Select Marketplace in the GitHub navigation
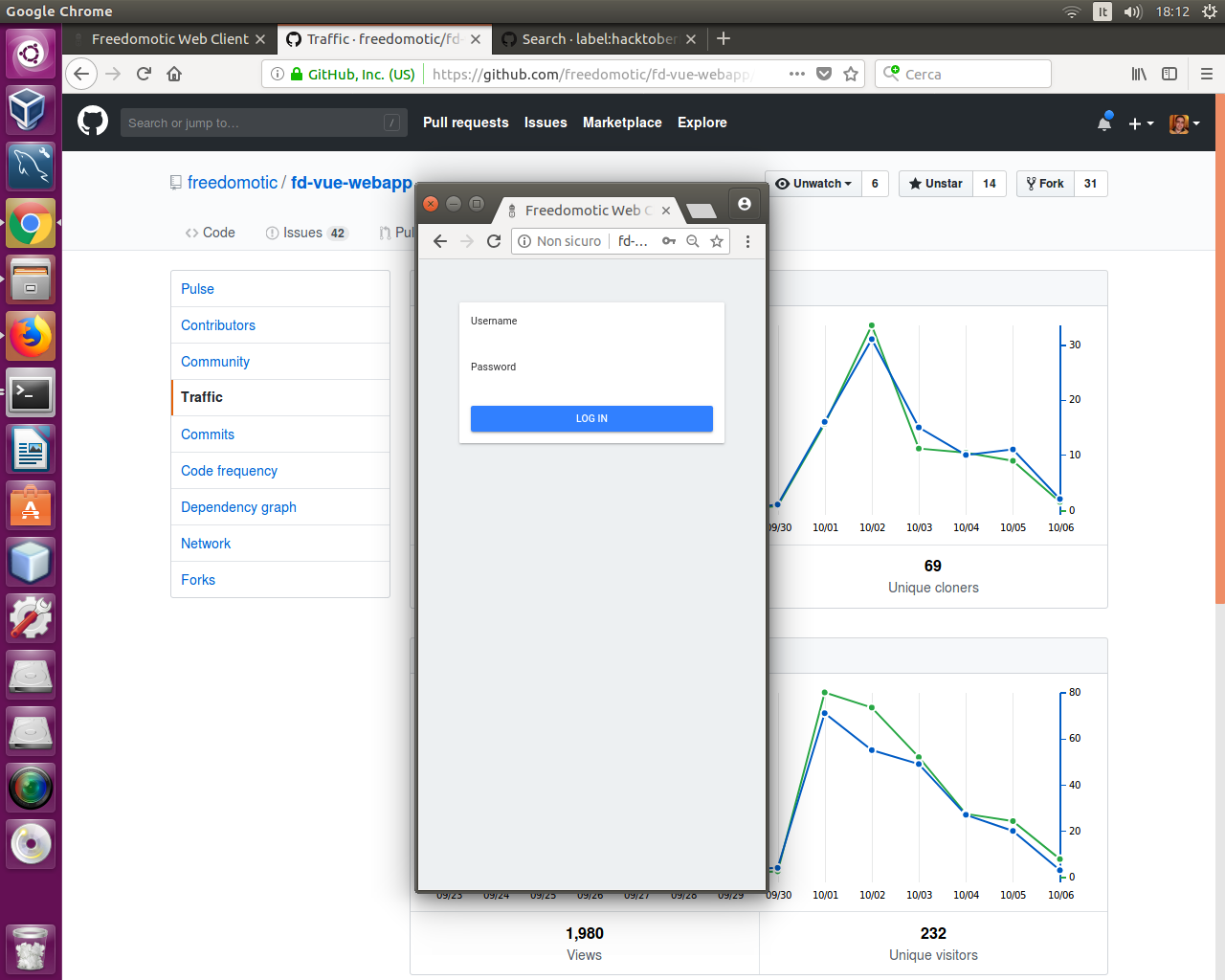 [x=622, y=122]
